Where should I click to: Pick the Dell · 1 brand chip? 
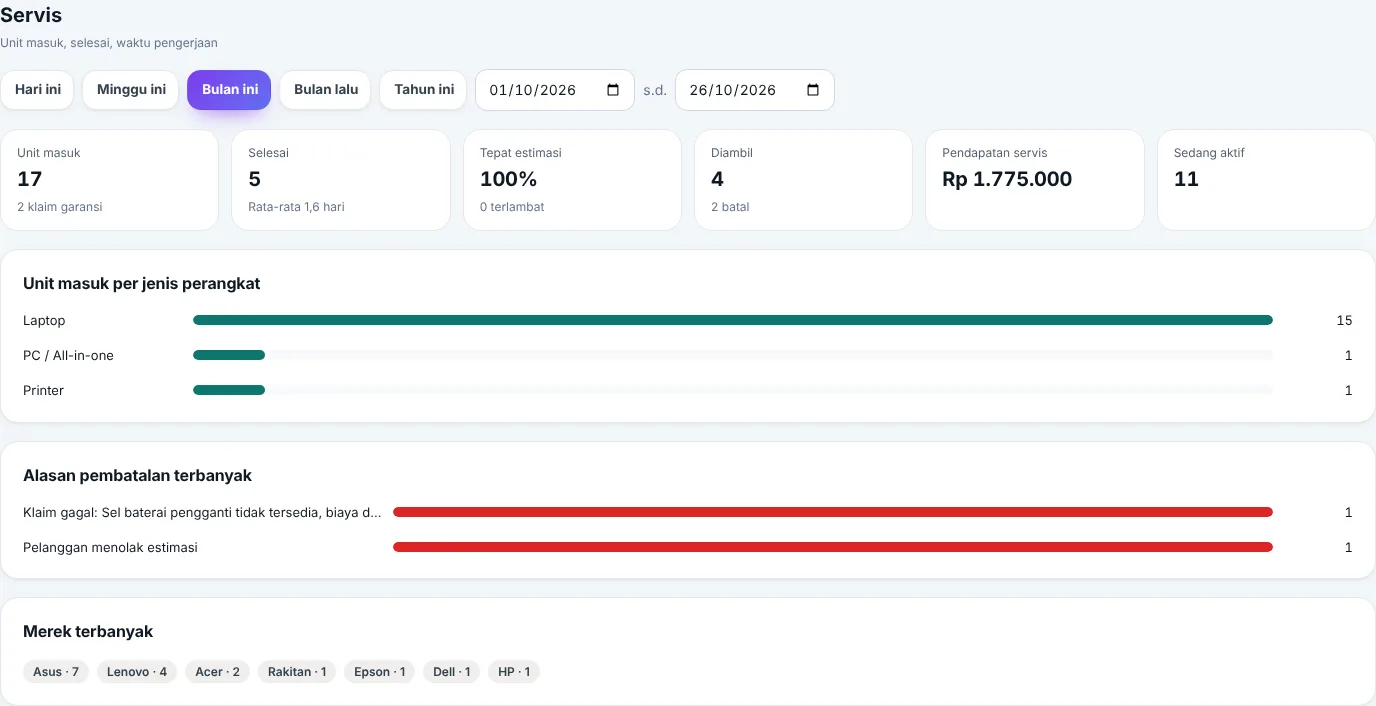452,672
